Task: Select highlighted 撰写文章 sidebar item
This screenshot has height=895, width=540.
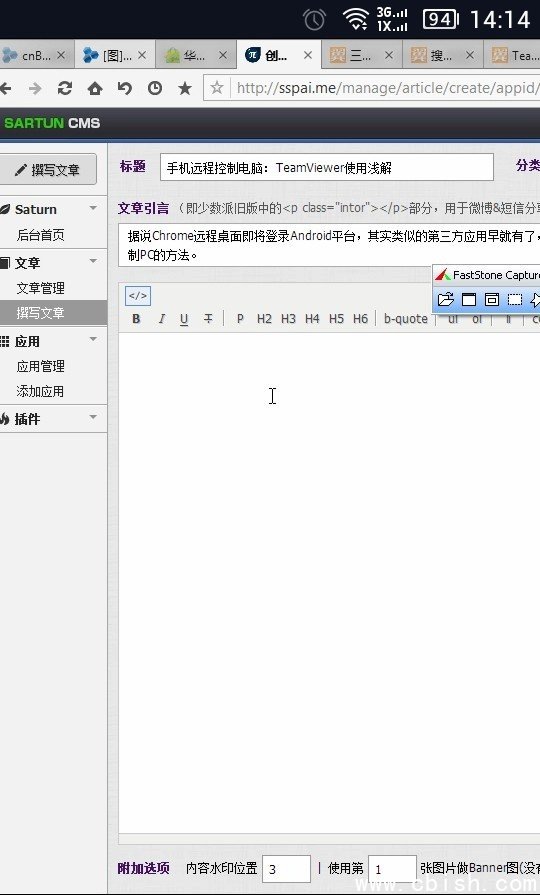Action: point(53,313)
